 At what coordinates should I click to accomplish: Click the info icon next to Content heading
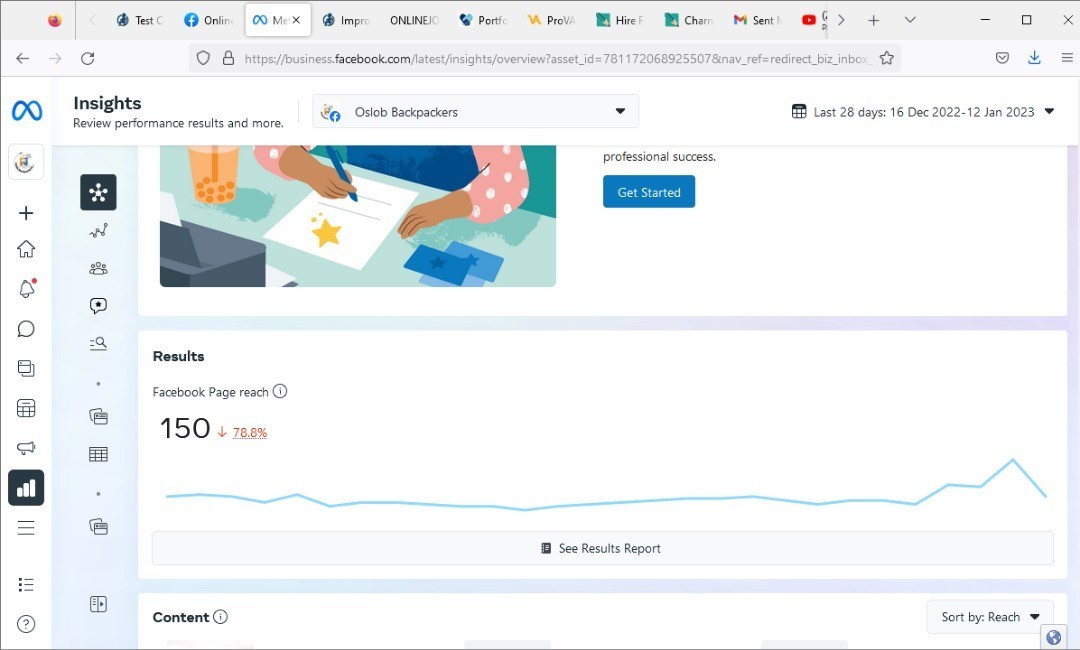click(220, 617)
